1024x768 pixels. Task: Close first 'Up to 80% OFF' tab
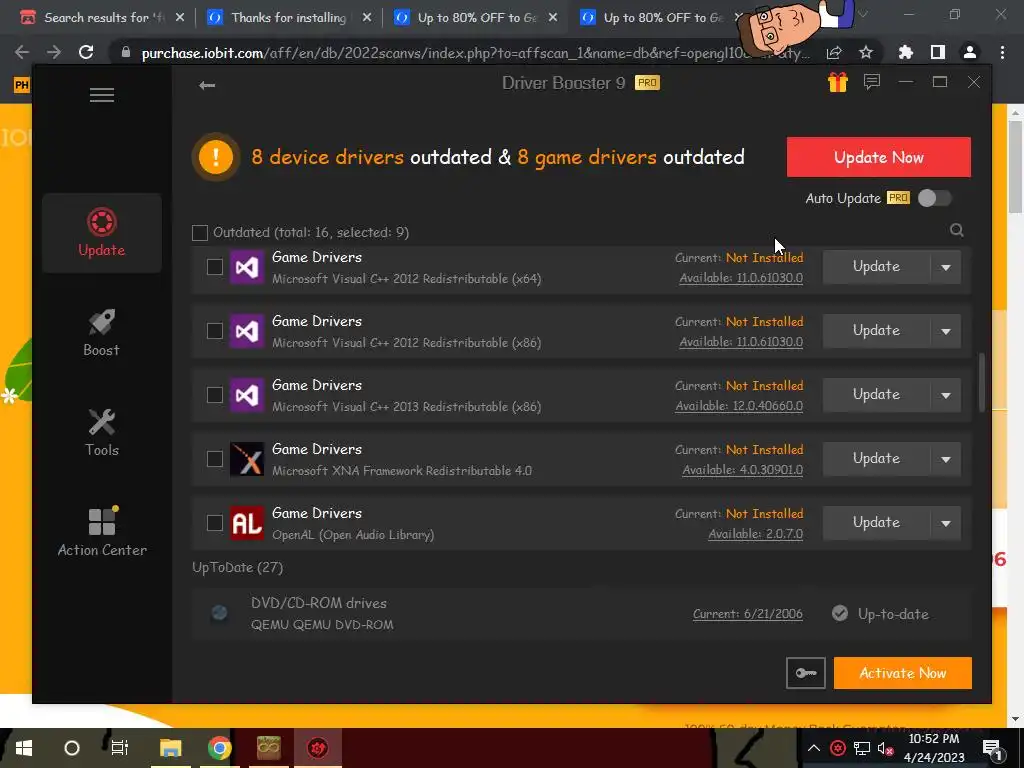coord(553,18)
